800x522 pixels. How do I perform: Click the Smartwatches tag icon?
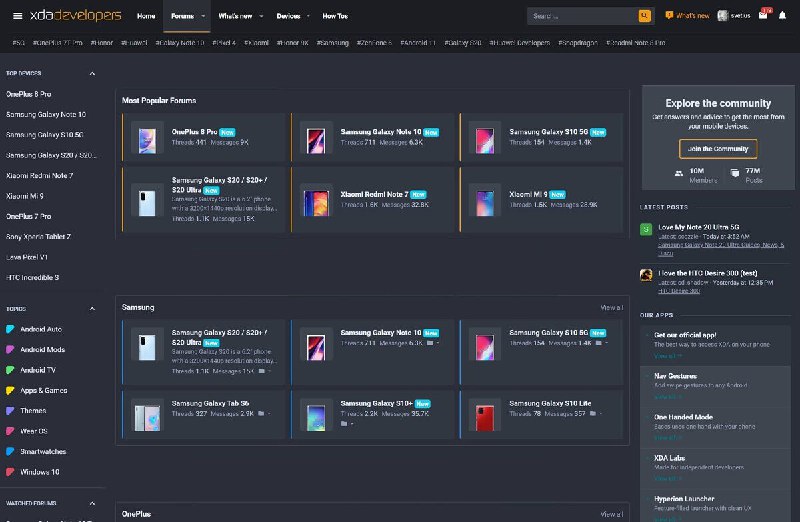tap(10, 452)
